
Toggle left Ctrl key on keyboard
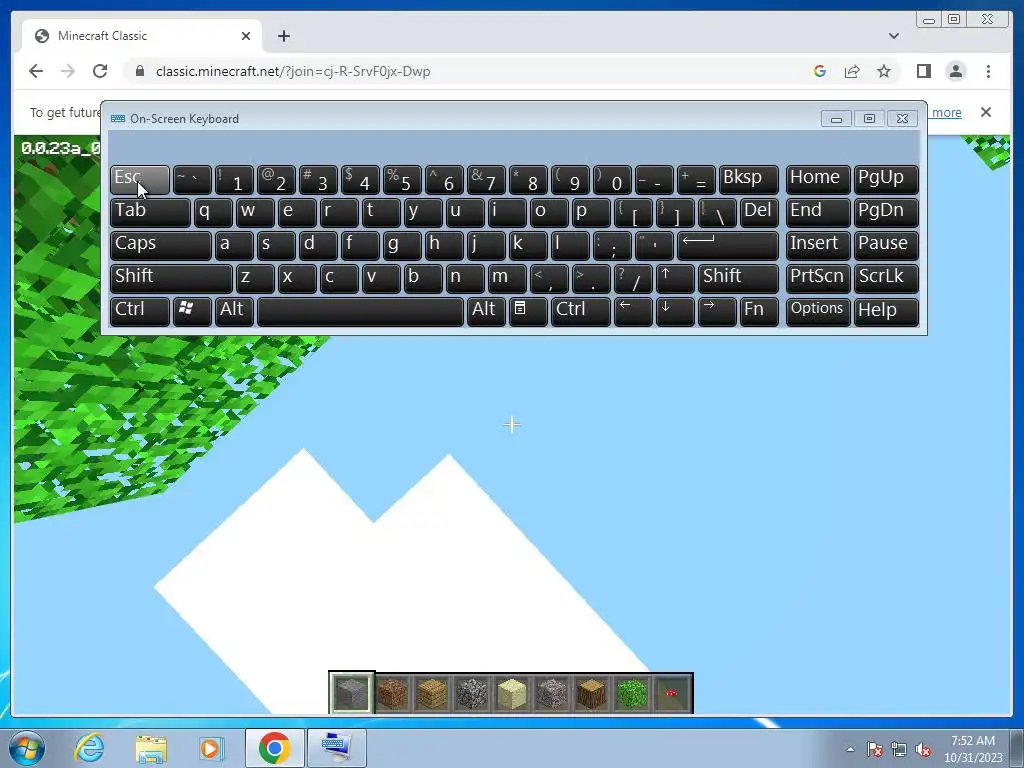click(x=140, y=312)
